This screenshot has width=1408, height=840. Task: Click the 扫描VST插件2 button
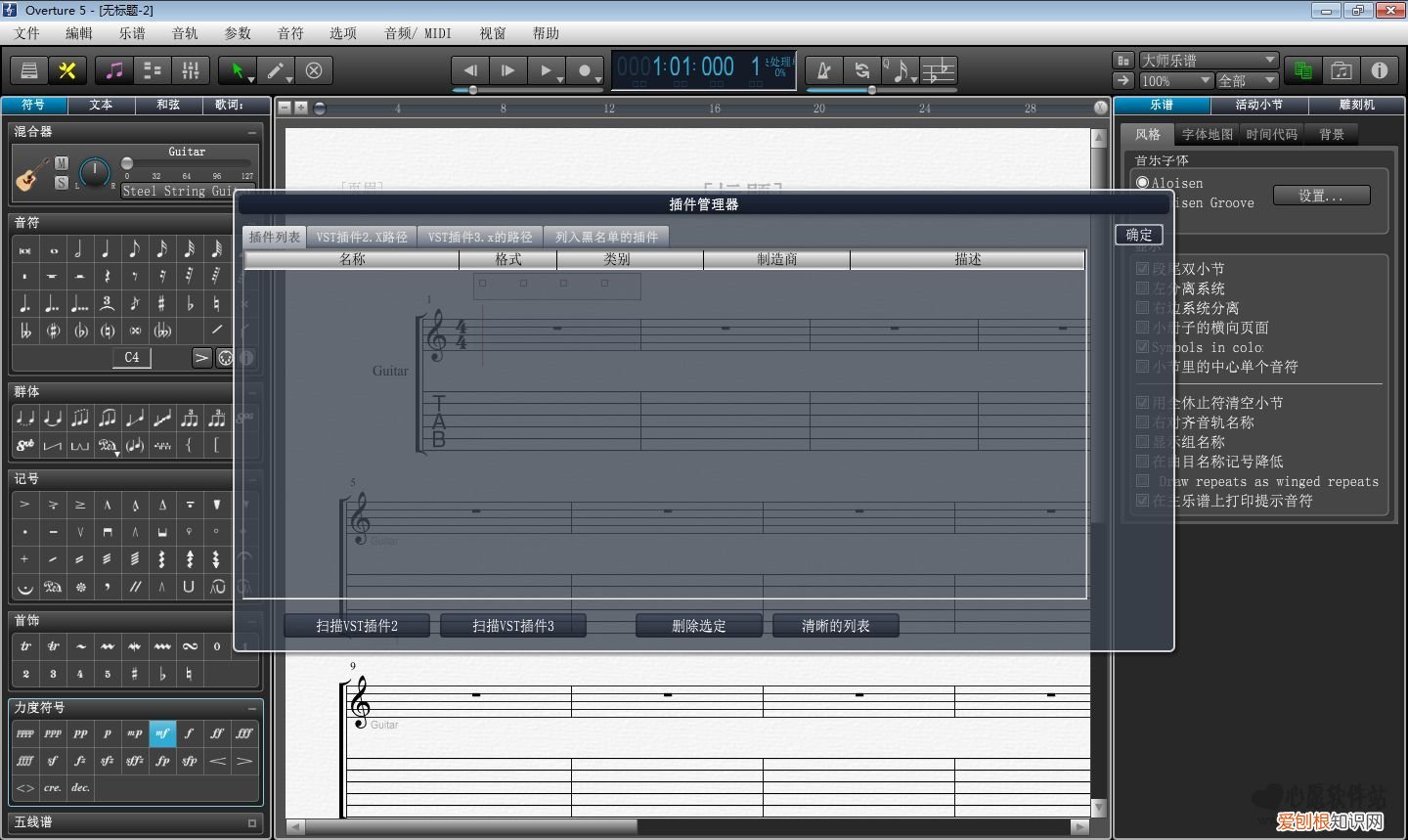pyautogui.click(x=357, y=626)
